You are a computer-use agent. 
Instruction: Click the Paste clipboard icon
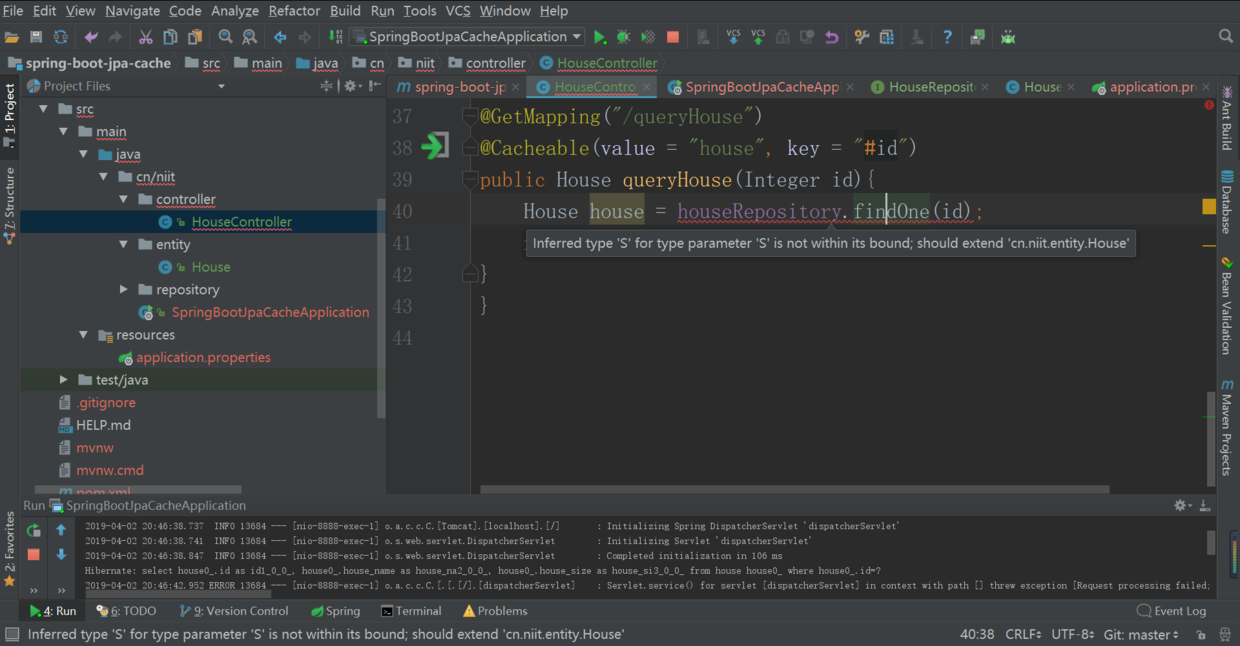[195, 37]
